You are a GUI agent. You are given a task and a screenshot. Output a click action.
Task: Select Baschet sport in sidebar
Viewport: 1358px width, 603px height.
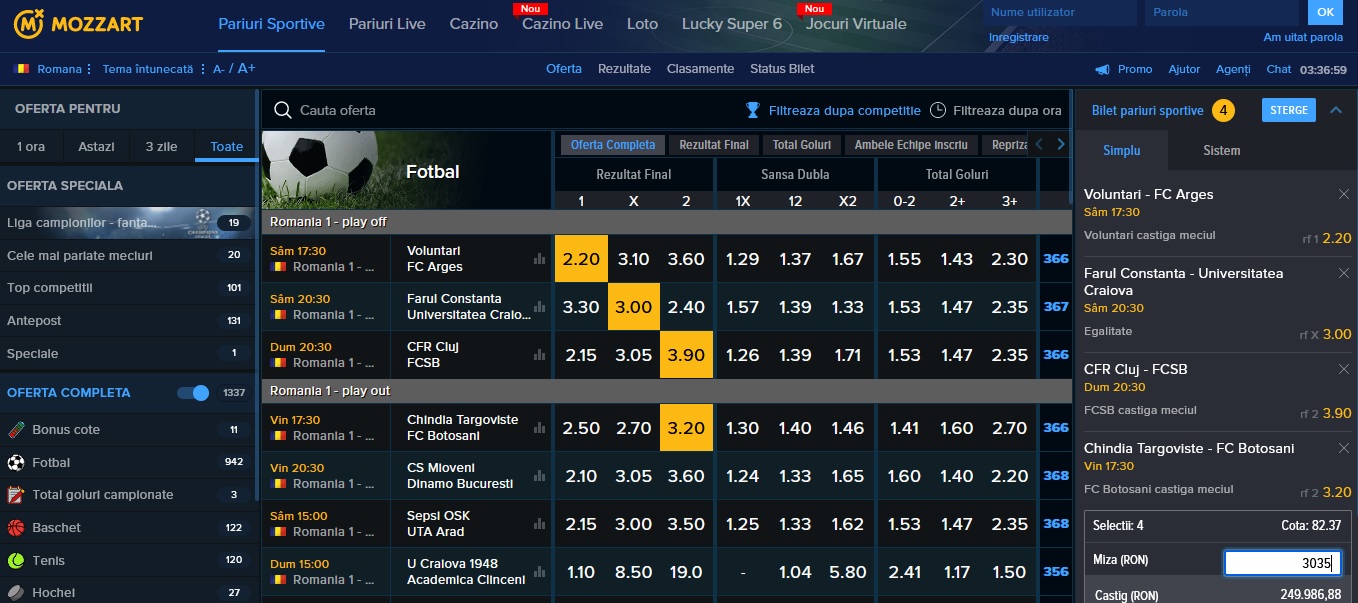coord(128,527)
